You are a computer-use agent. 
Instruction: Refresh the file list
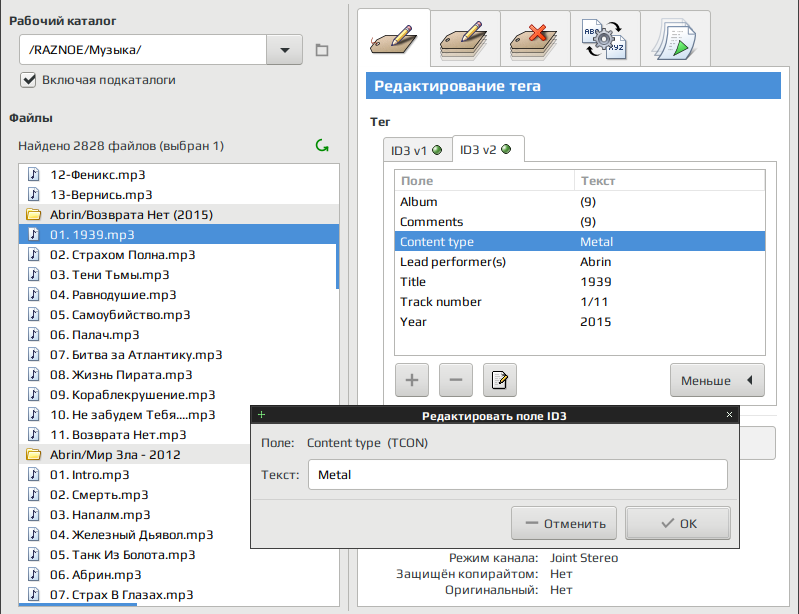pos(322,146)
